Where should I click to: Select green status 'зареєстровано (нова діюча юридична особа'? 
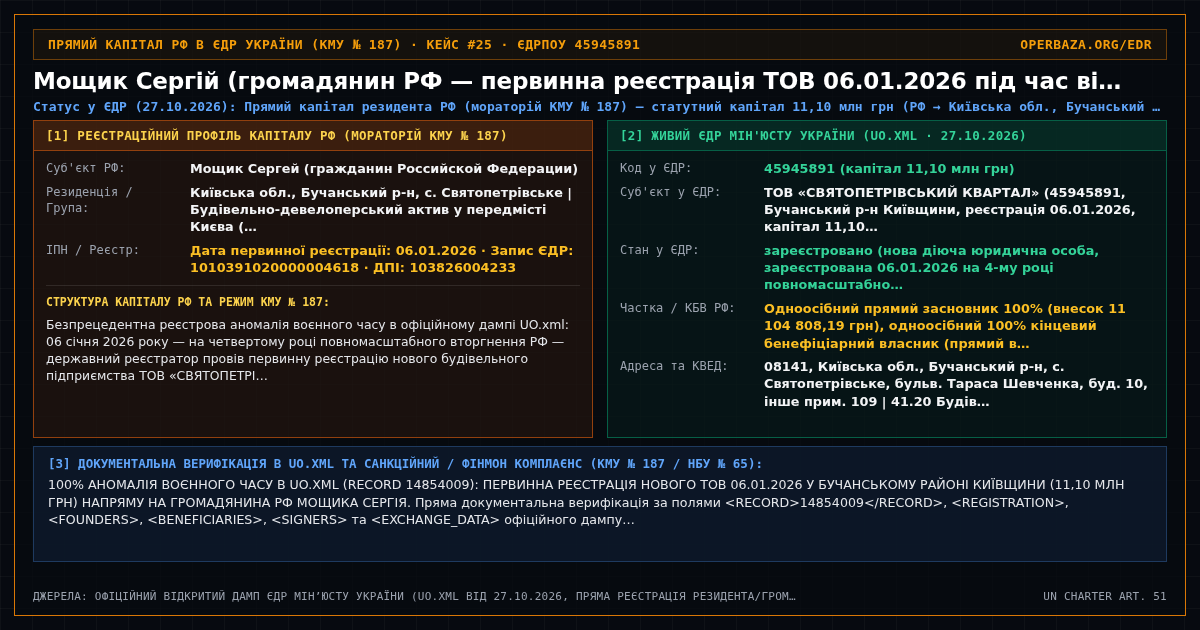click(x=931, y=267)
